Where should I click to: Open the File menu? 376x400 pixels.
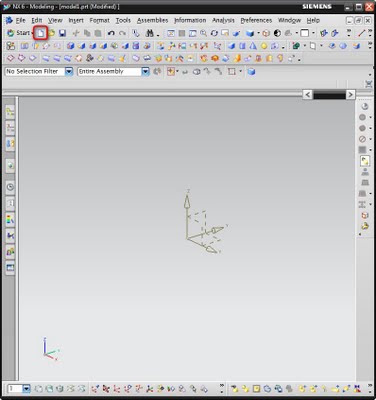tap(21, 21)
